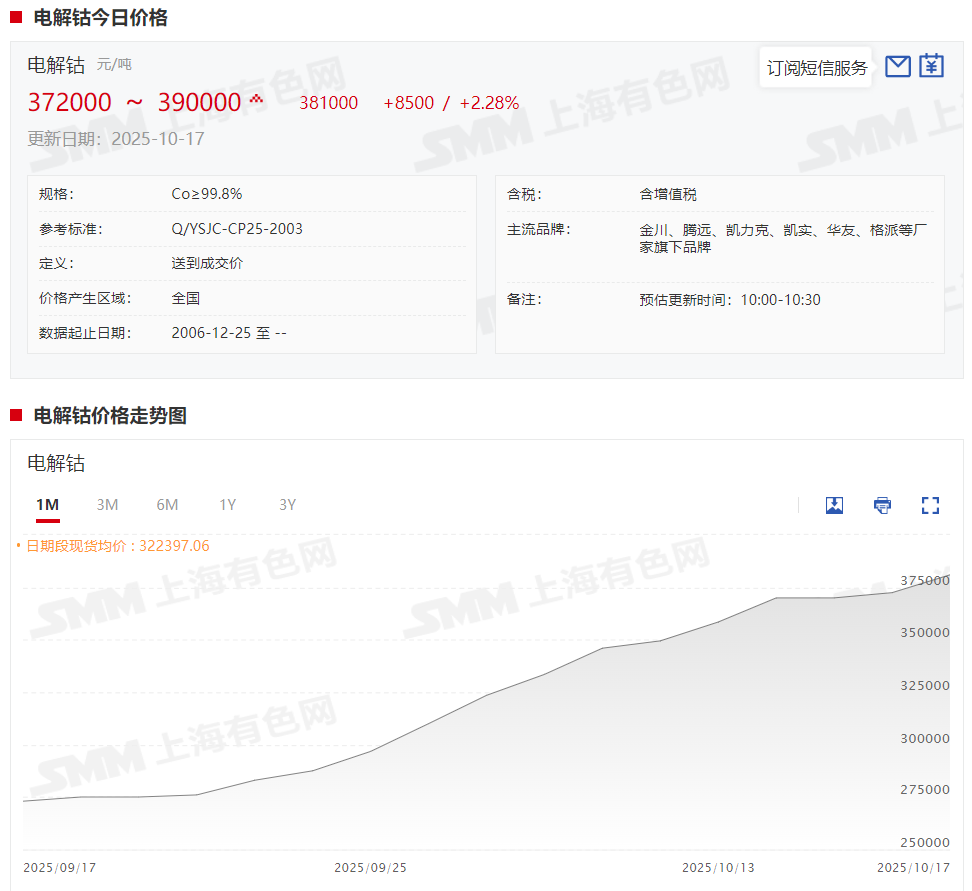This screenshot has height=891, width=972.
Task: Select the 1M time range tab
Action: pos(47,505)
